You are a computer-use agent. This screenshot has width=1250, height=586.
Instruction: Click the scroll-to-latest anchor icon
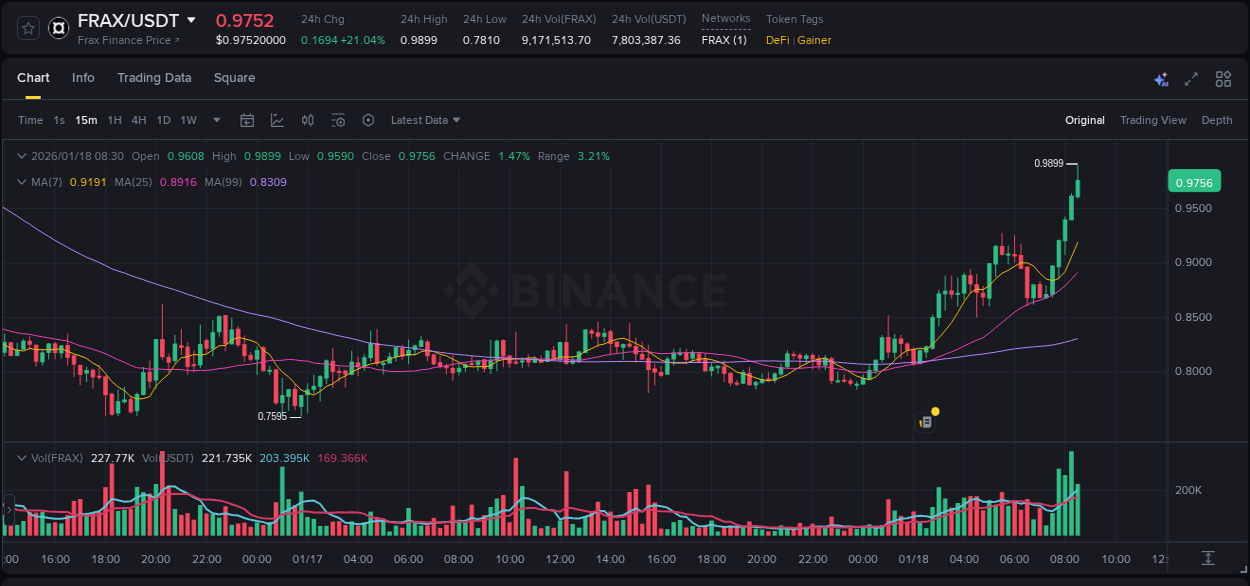[1207, 560]
